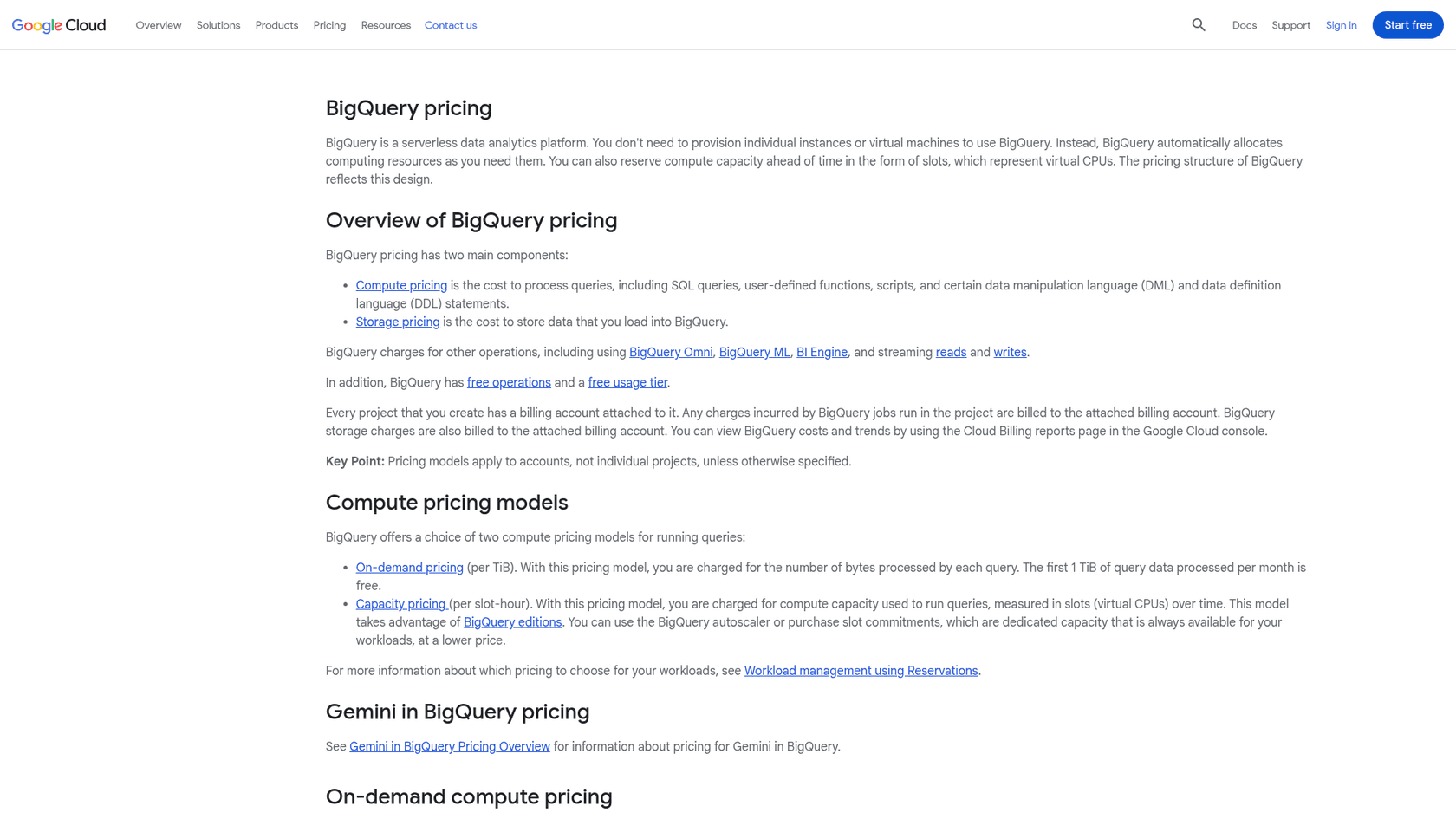Follow the Storage pricing link

click(398, 322)
